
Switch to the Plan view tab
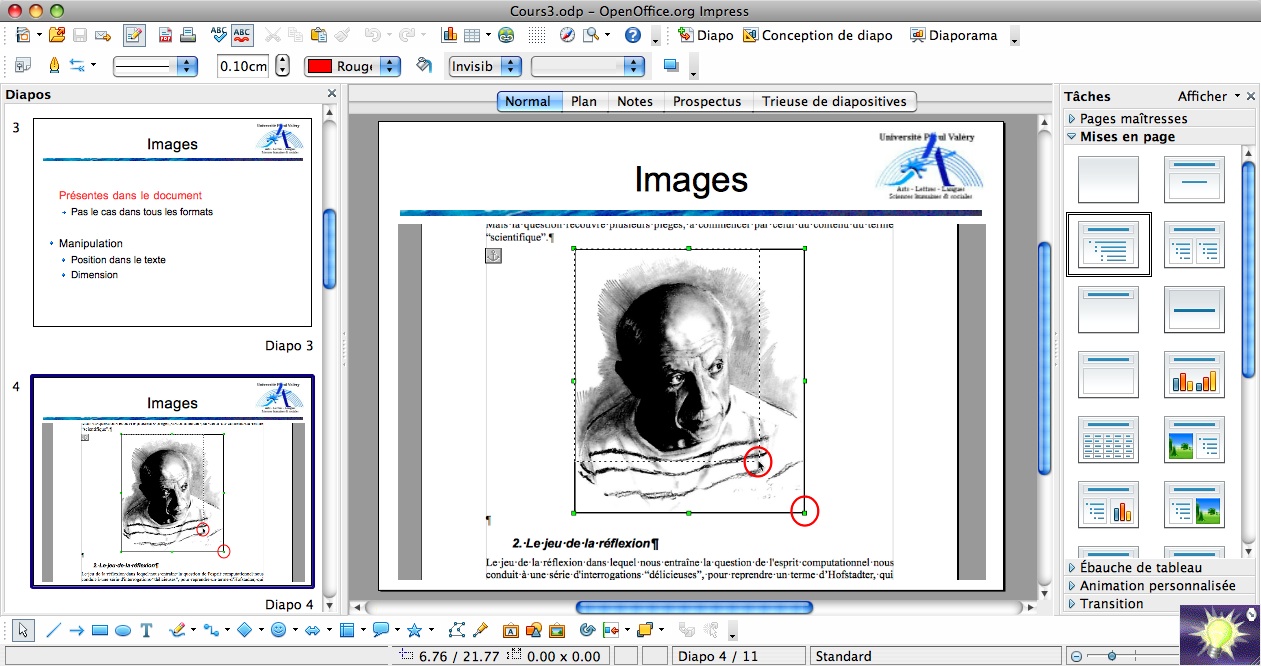pyautogui.click(x=584, y=101)
